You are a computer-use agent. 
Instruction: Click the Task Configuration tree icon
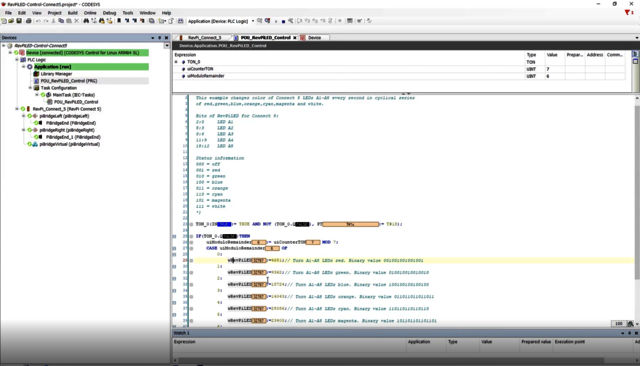36,88
